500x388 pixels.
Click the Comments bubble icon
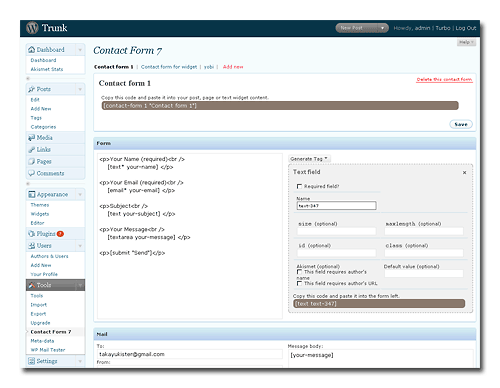coord(32,173)
